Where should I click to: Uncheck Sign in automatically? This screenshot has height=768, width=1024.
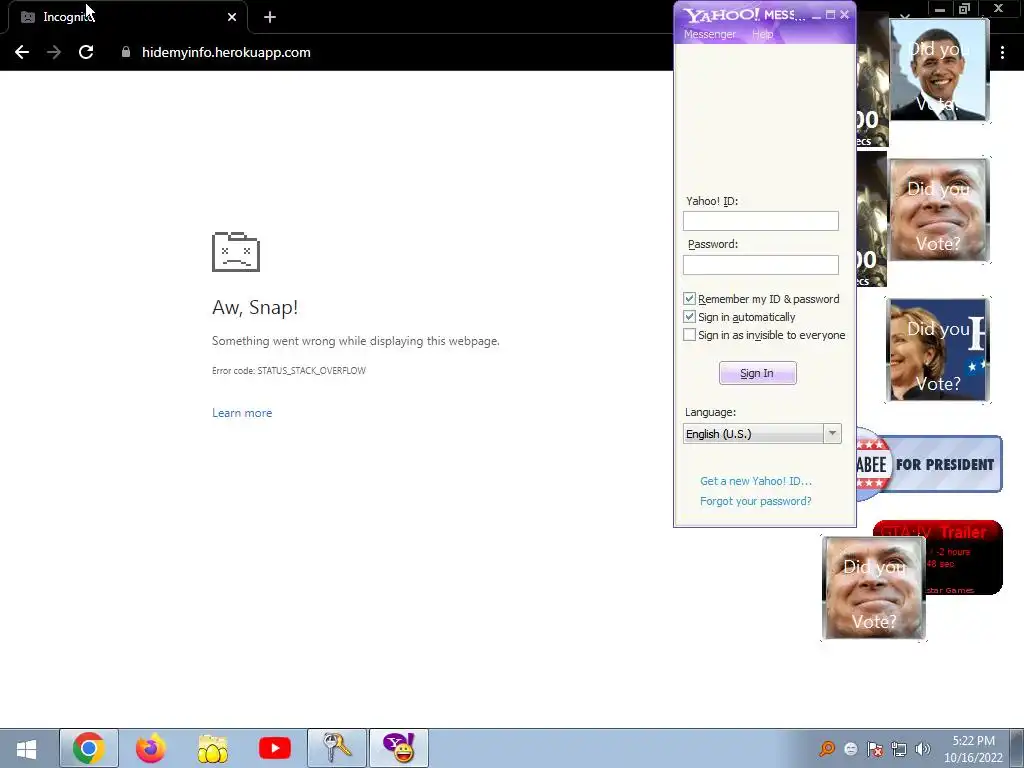(x=689, y=317)
